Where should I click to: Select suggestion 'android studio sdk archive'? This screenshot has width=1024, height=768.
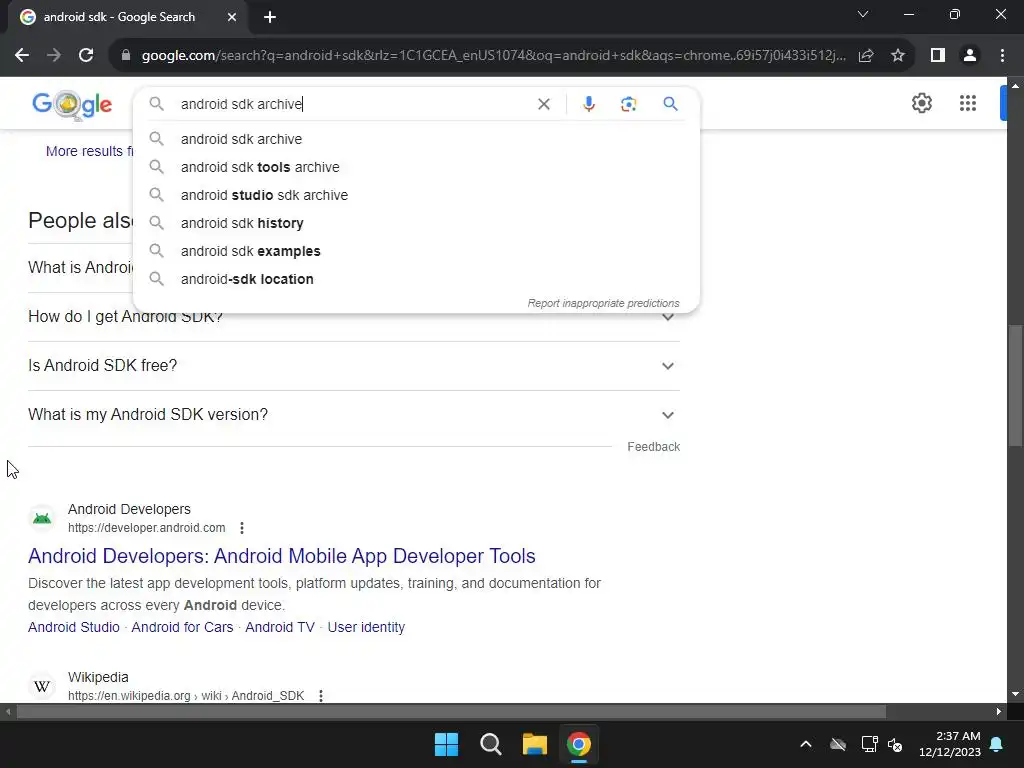coord(416,195)
